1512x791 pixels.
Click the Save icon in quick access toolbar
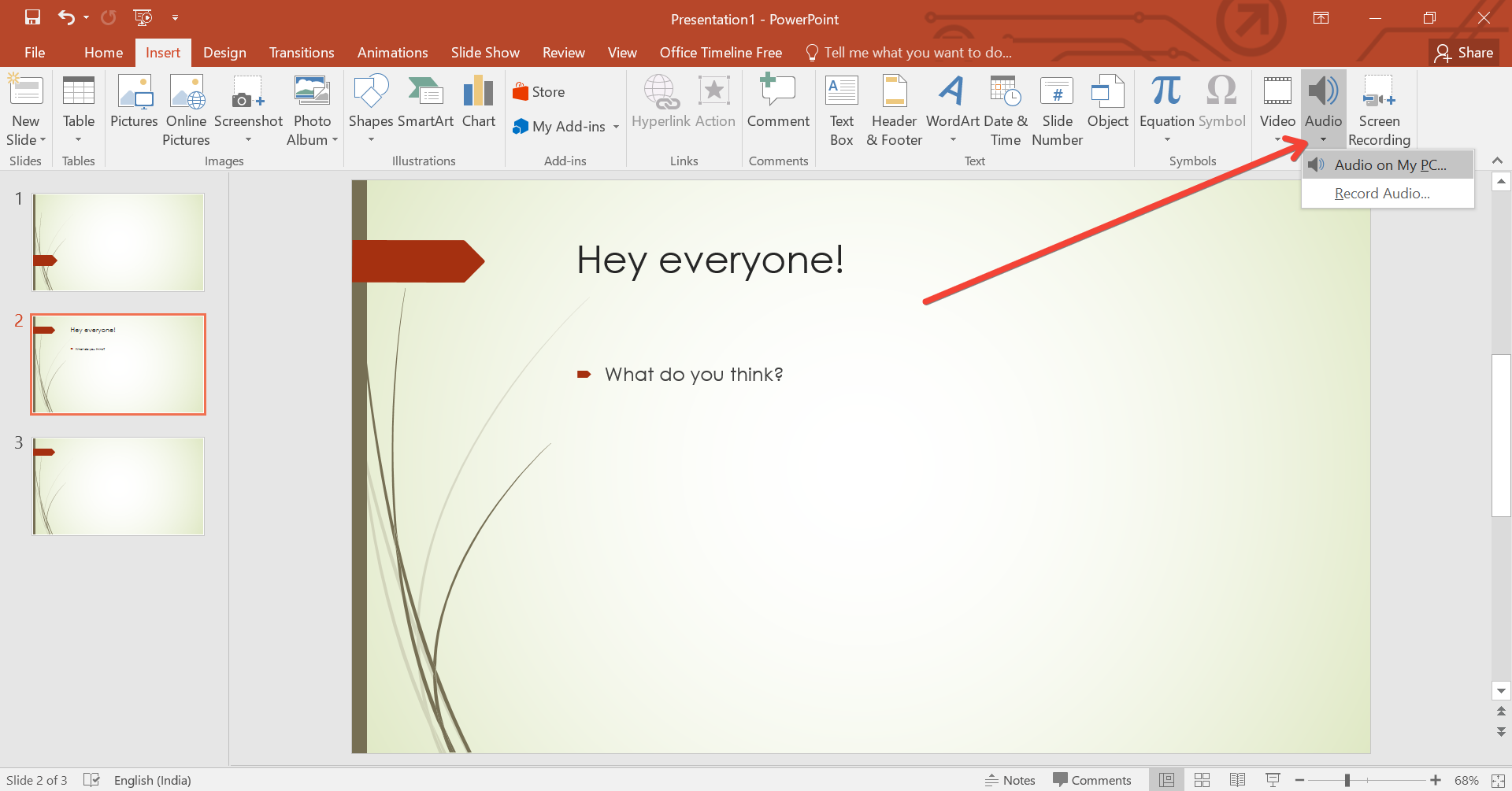(x=32, y=17)
